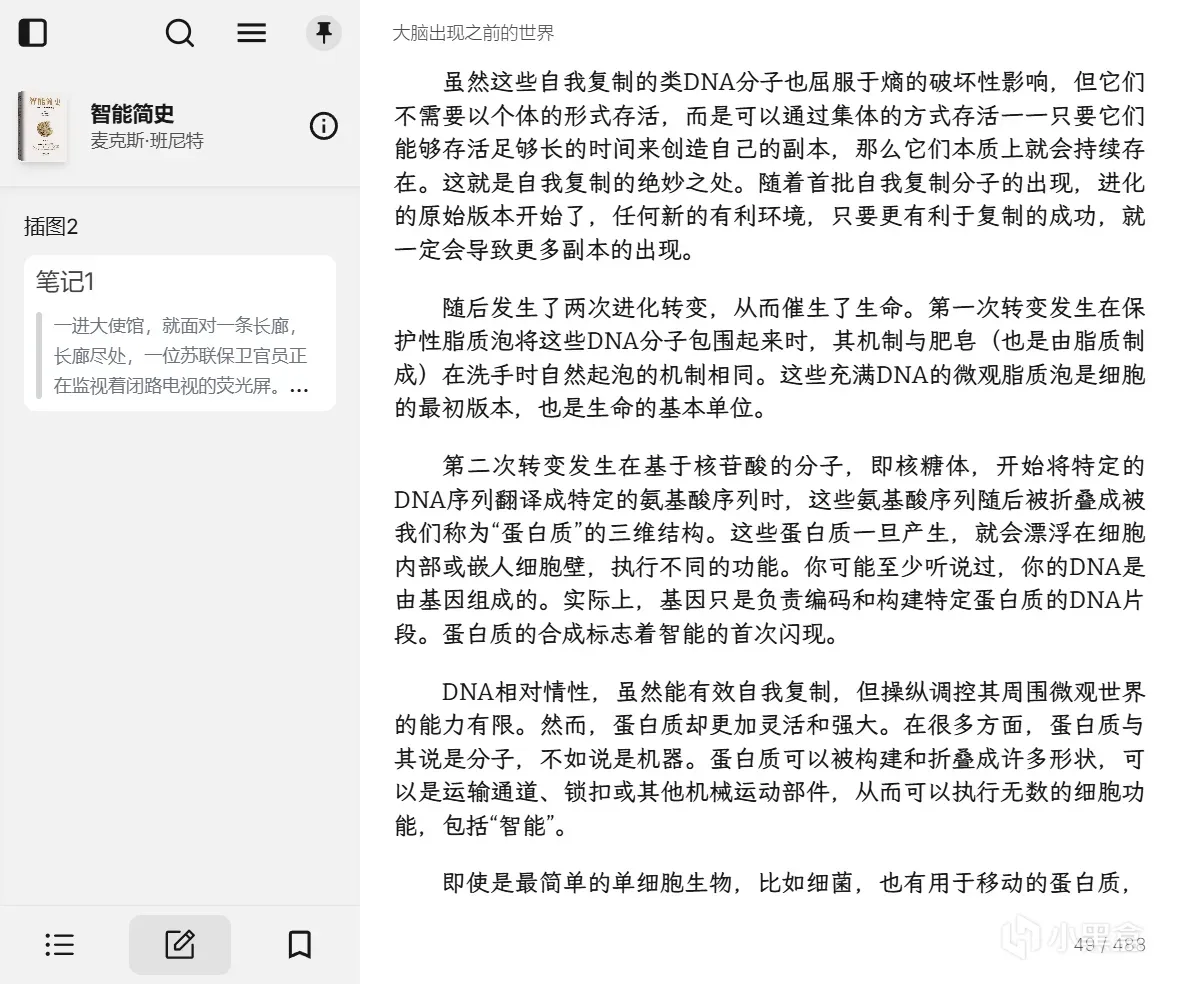Viewport: 1178px width, 984px height.
Task: Expand truncated note text ellipsis
Action: (299, 388)
